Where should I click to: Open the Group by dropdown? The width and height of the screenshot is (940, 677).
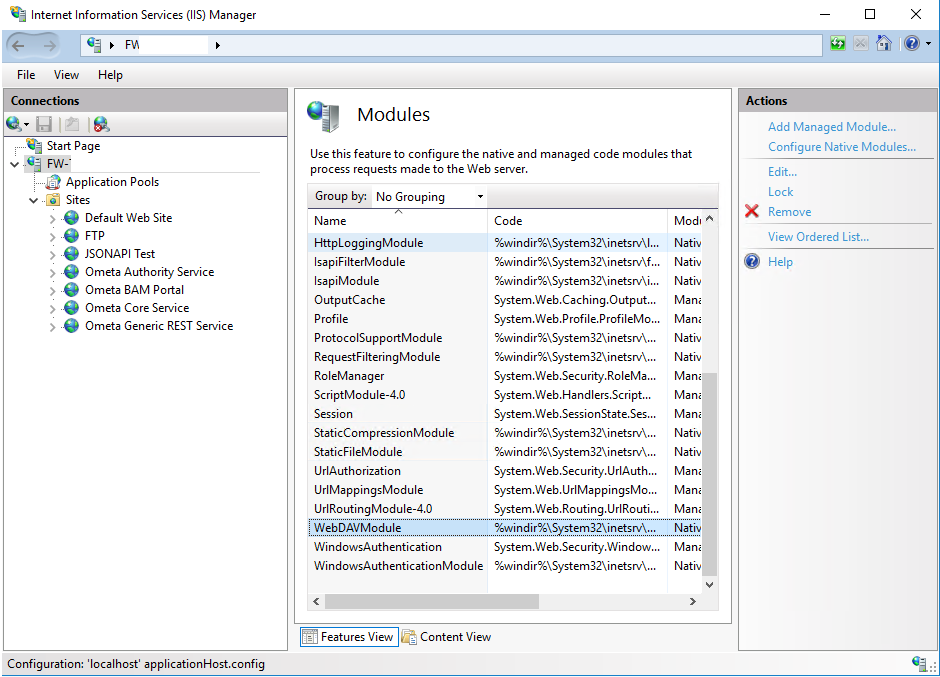[x=478, y=196]
